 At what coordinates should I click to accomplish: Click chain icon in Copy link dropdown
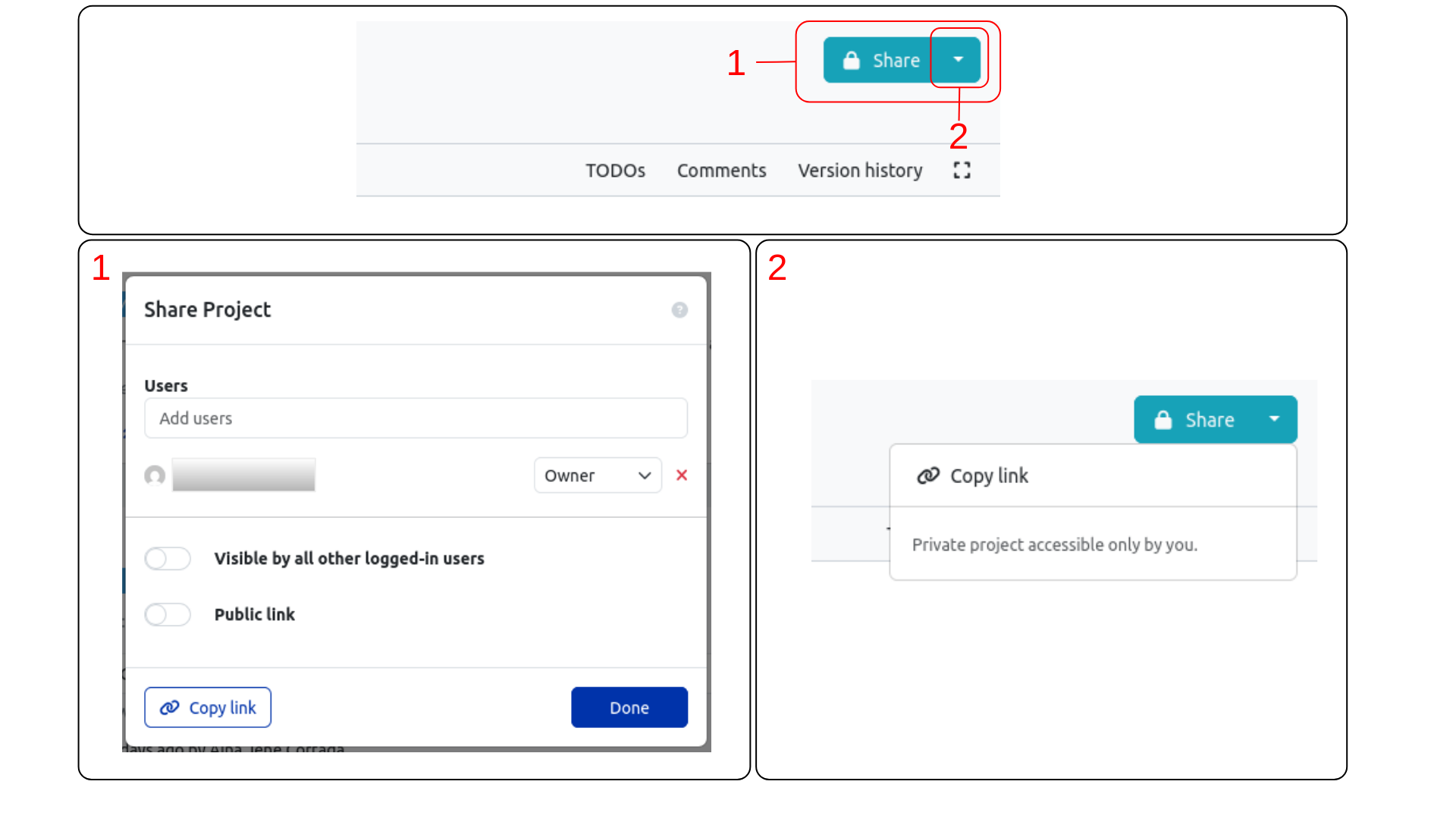coord(928,475)
